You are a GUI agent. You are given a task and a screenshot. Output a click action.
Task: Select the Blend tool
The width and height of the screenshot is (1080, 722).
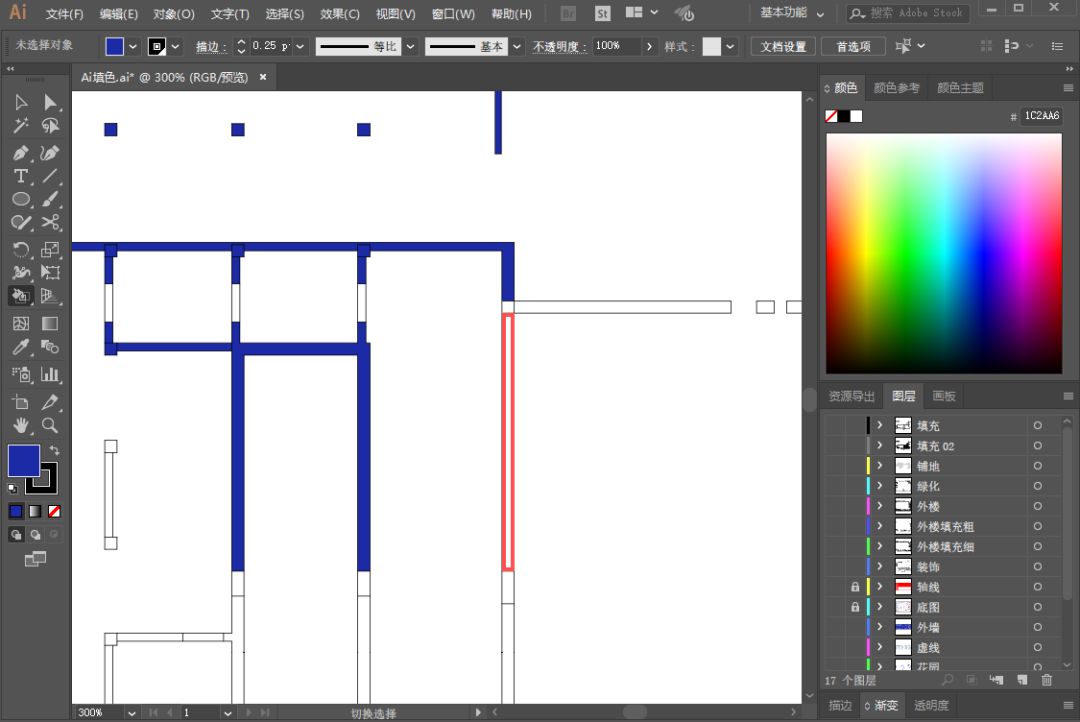[50, 347]
